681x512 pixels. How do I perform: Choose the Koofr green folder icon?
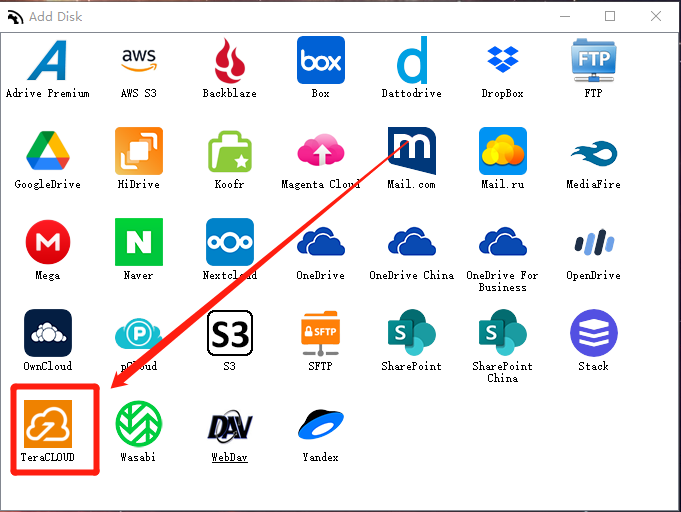230,151
